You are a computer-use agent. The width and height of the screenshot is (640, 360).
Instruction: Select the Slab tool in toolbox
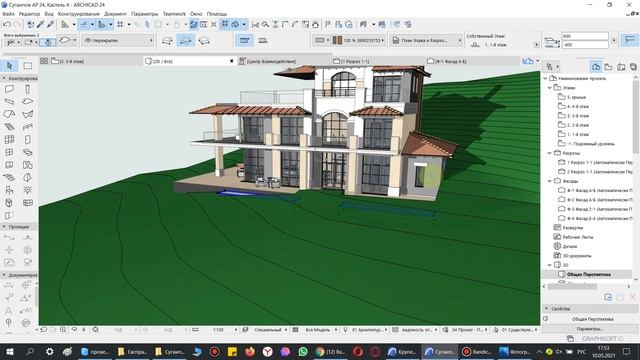pos(27,102)
